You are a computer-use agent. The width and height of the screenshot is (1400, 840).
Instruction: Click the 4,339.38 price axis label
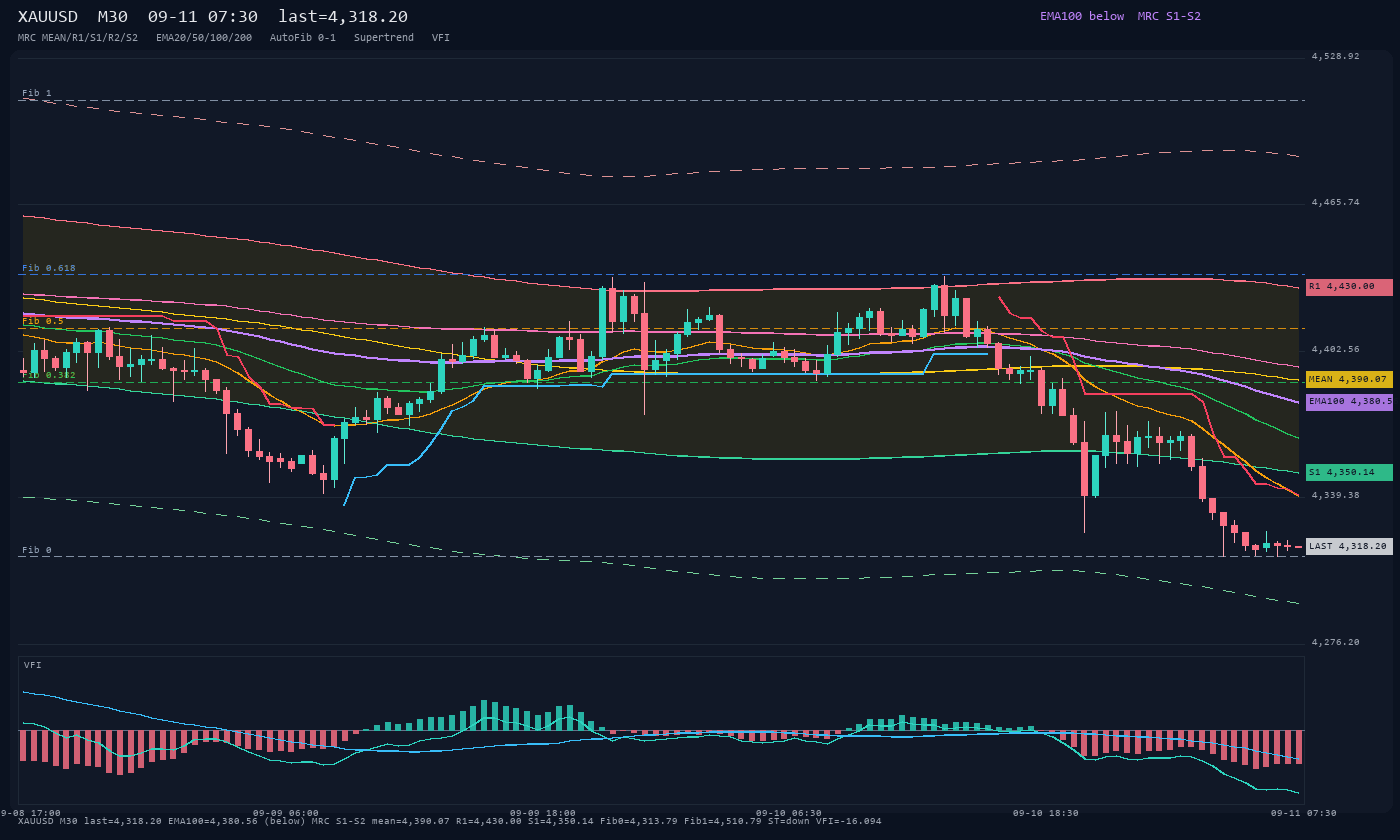click(1336, 496)
